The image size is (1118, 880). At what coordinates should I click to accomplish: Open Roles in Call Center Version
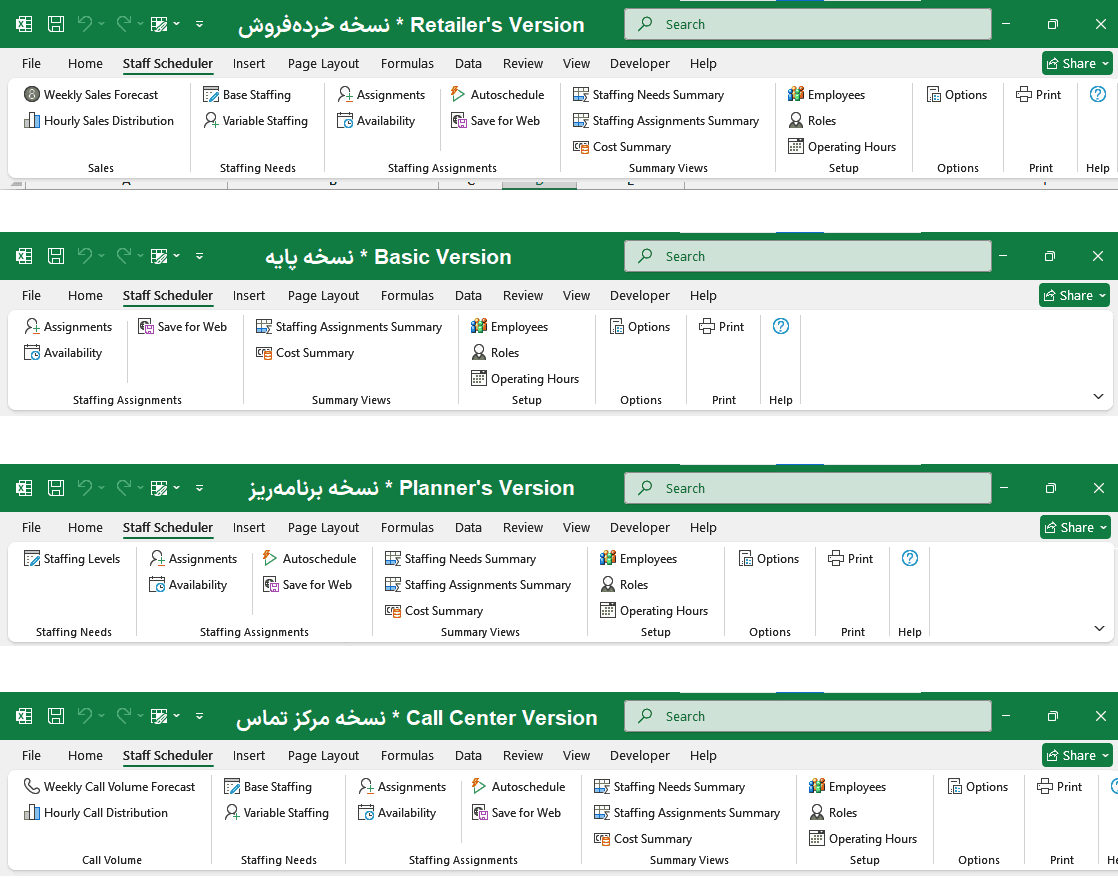832,813
